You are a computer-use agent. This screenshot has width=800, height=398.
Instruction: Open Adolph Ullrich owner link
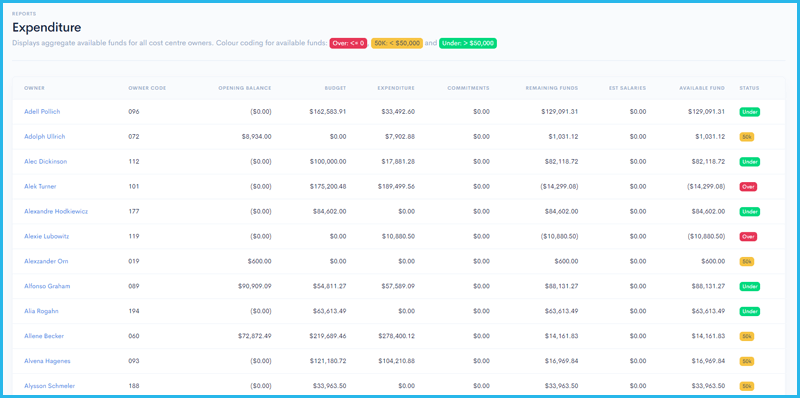coord(44,137)
